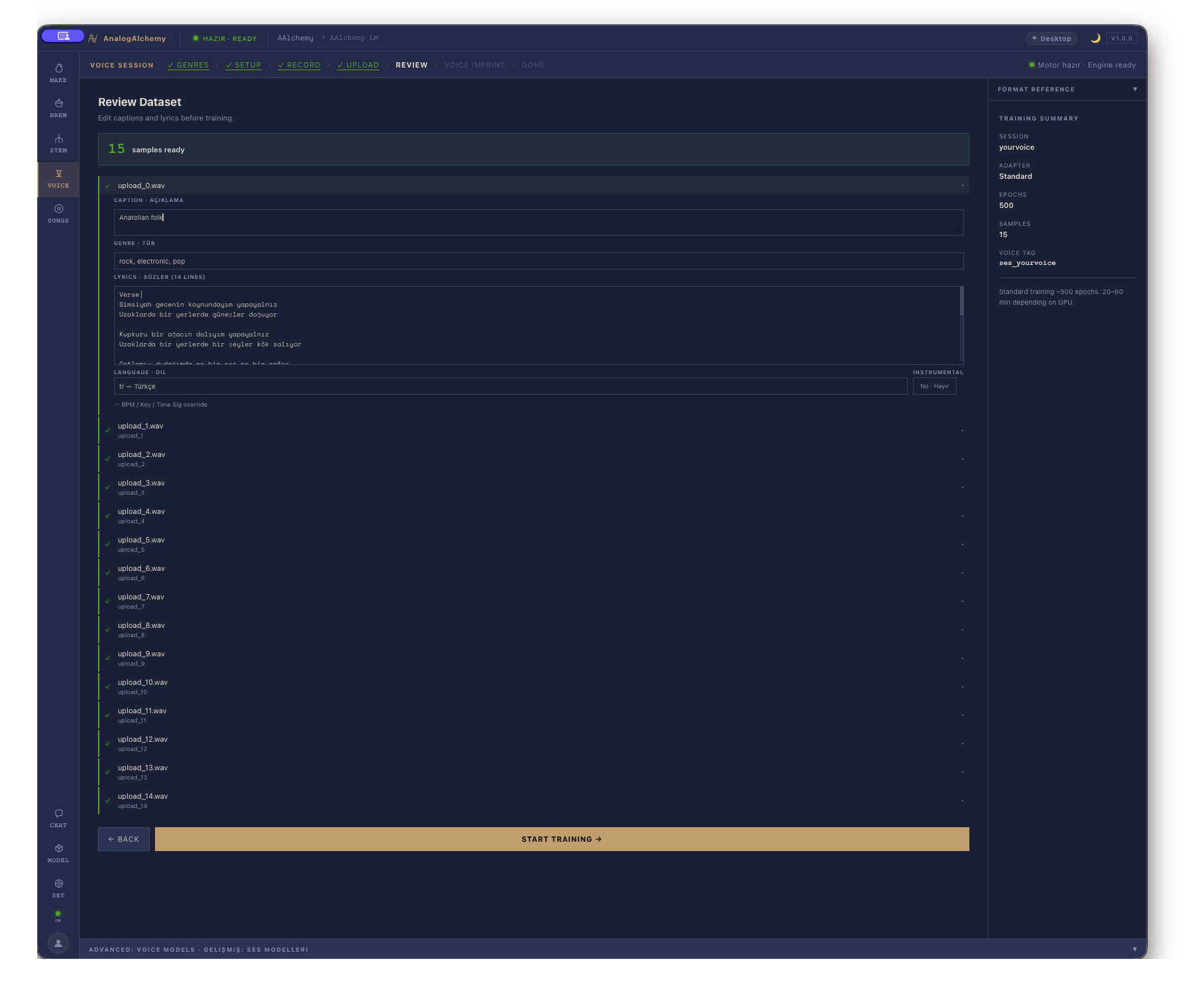Click the user avatar icon
1184x1008 pixels.
[x=58, y=943]
